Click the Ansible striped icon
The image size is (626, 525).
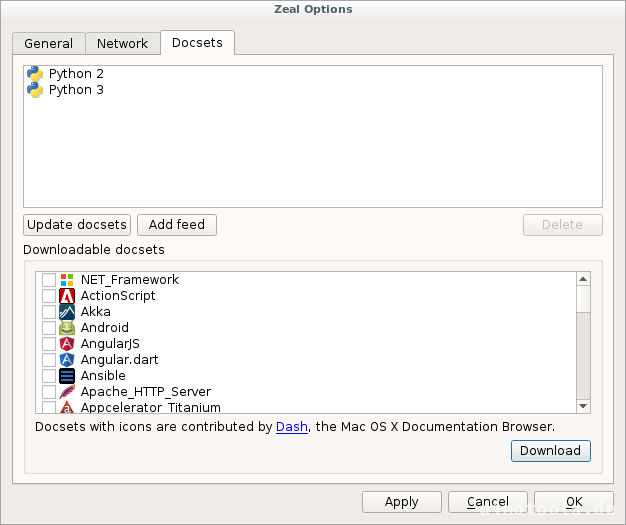pos(67,376)
